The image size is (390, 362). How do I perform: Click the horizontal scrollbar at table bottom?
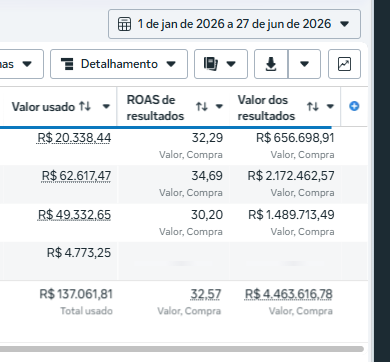(x=182, y=349)
